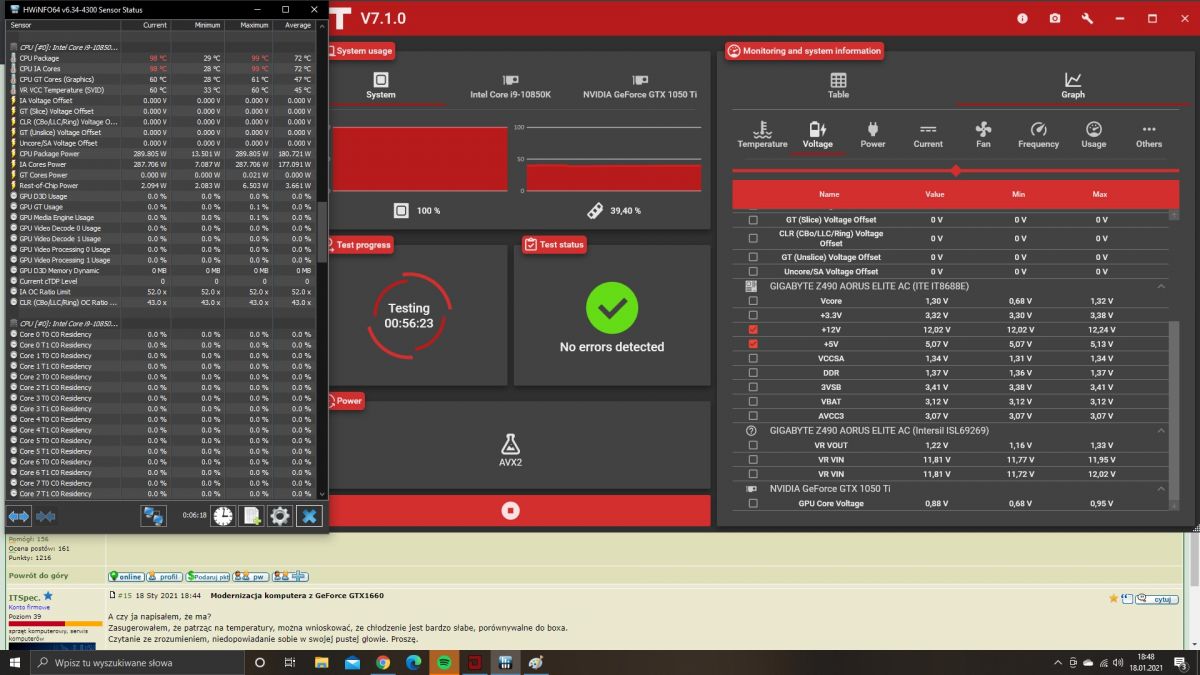Open Task View on the taskbar
The height and width of the screenshot is (675, 1200).
click(290, 662)
